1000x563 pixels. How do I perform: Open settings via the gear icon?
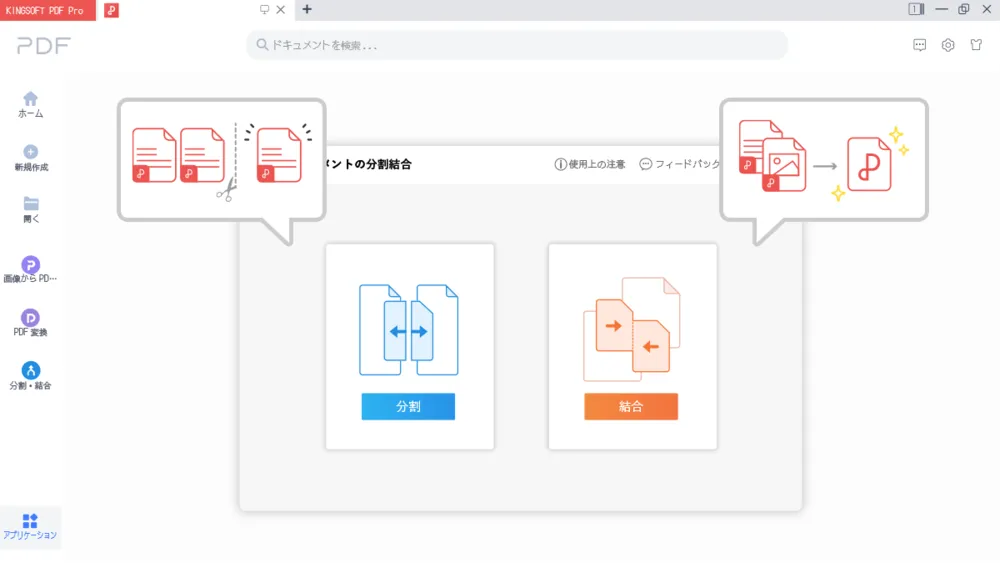[948, 45]
